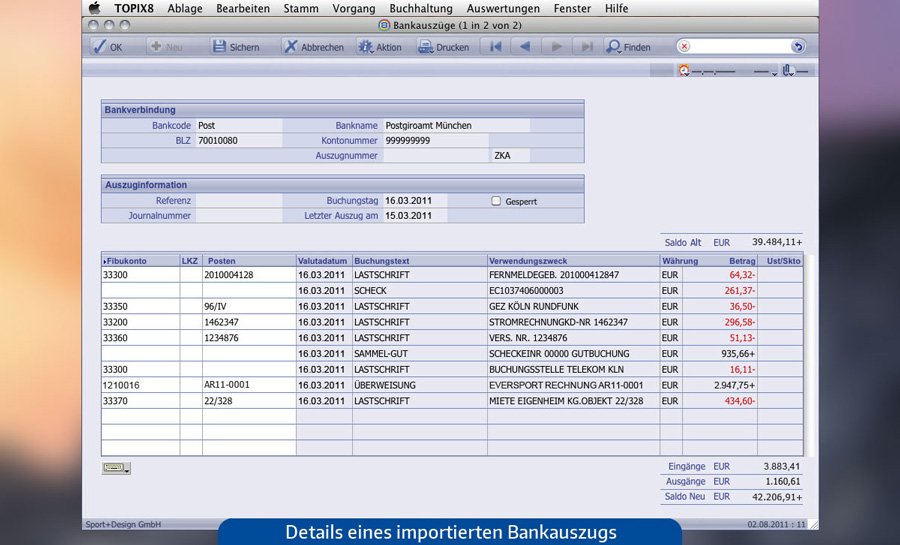Image resolution: width=900 pixels, height=545 pixels.
Task: Click the Buchungstext column header
Action: [420, 260]
